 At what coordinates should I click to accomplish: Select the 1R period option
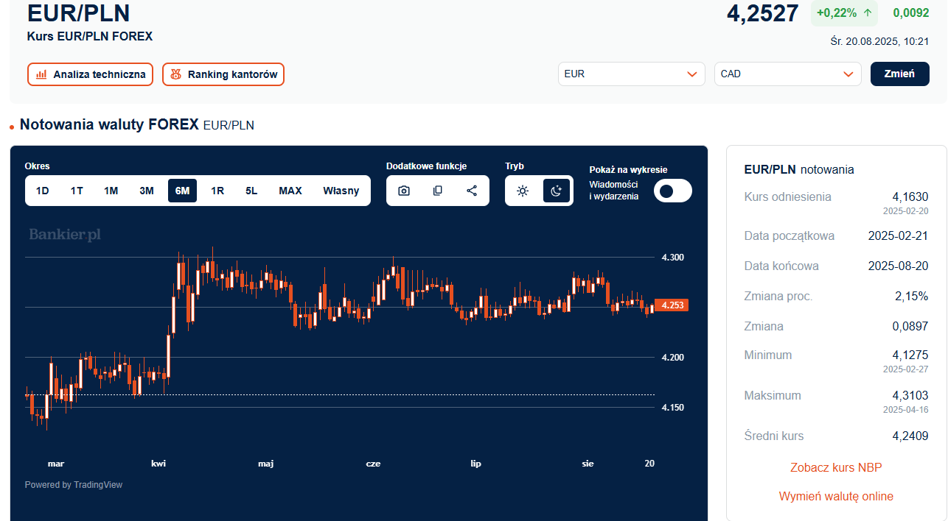(x=218, y=191)
